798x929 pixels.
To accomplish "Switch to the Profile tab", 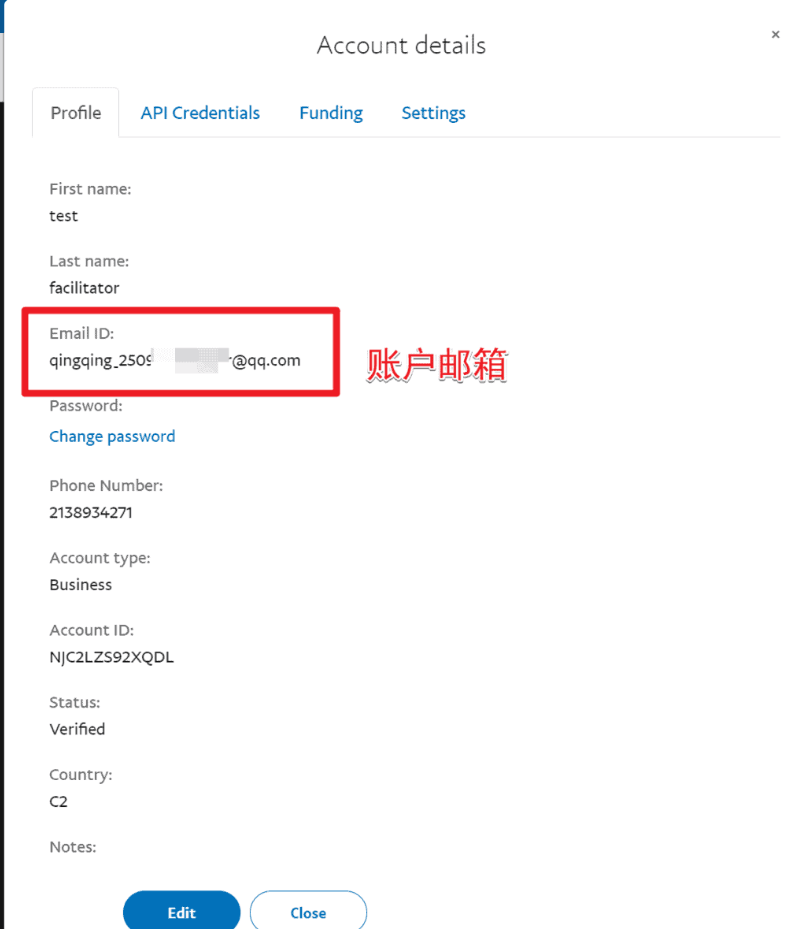I will pyautogui.click(x=76, y=113).
